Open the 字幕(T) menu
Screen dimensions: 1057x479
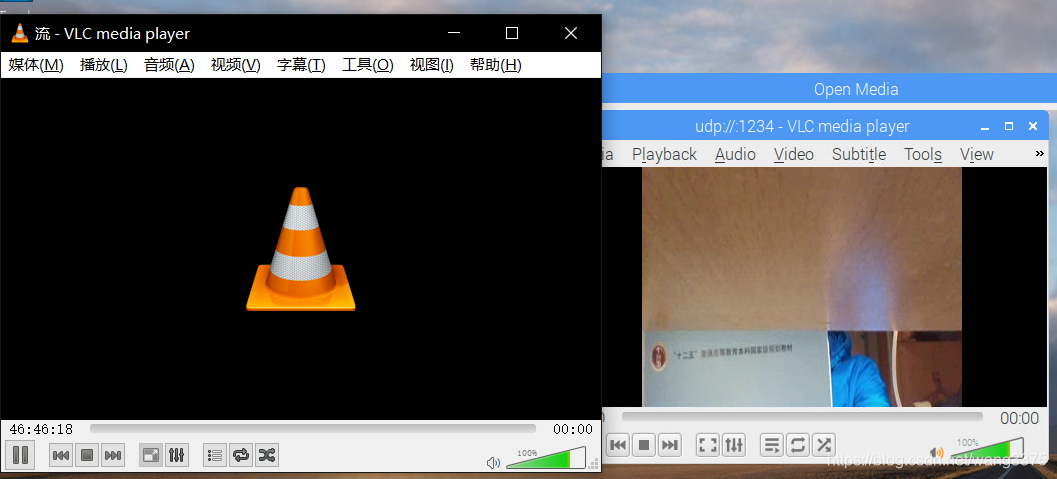pos(301,65)
